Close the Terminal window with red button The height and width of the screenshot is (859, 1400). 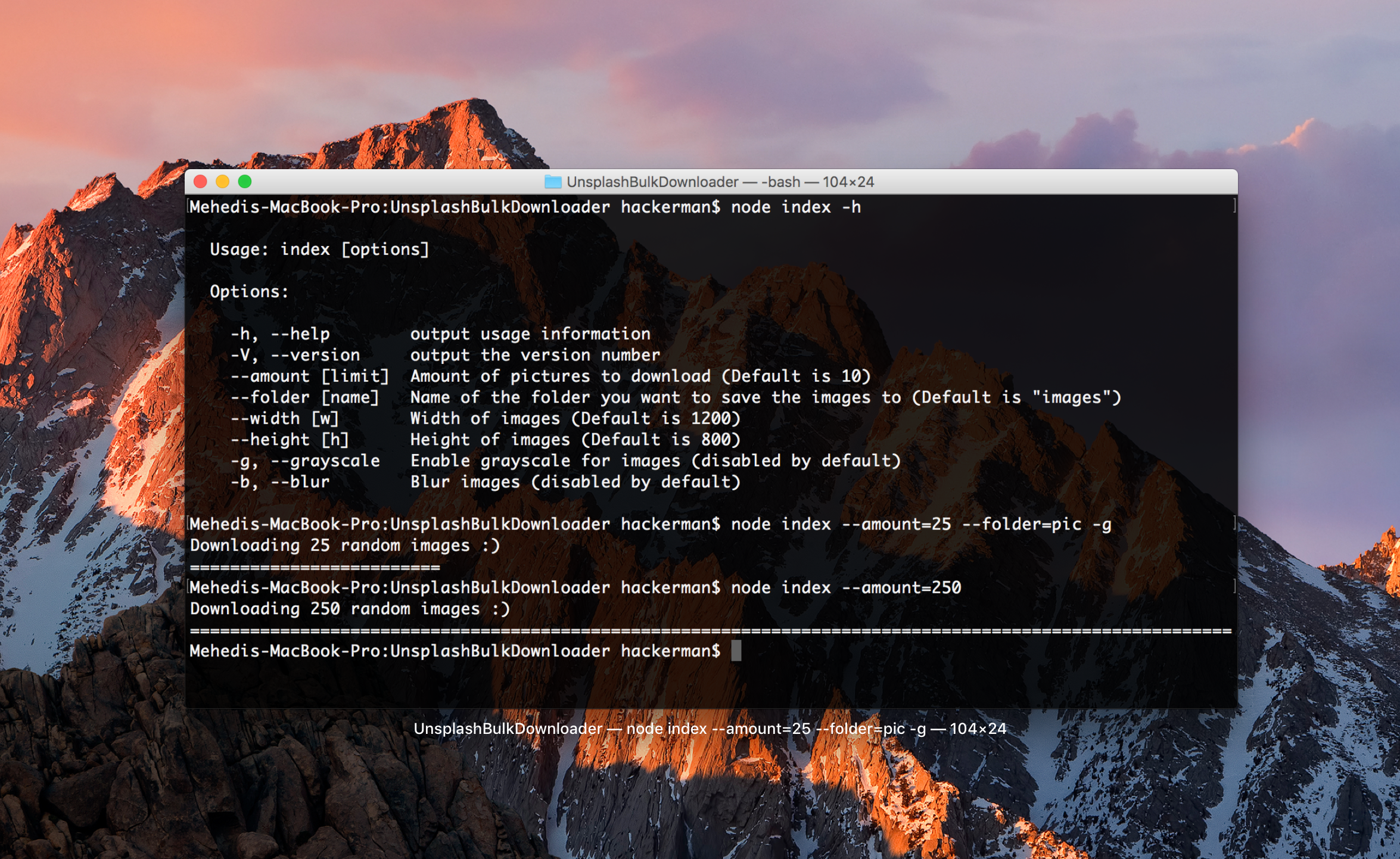pos(201,182)
